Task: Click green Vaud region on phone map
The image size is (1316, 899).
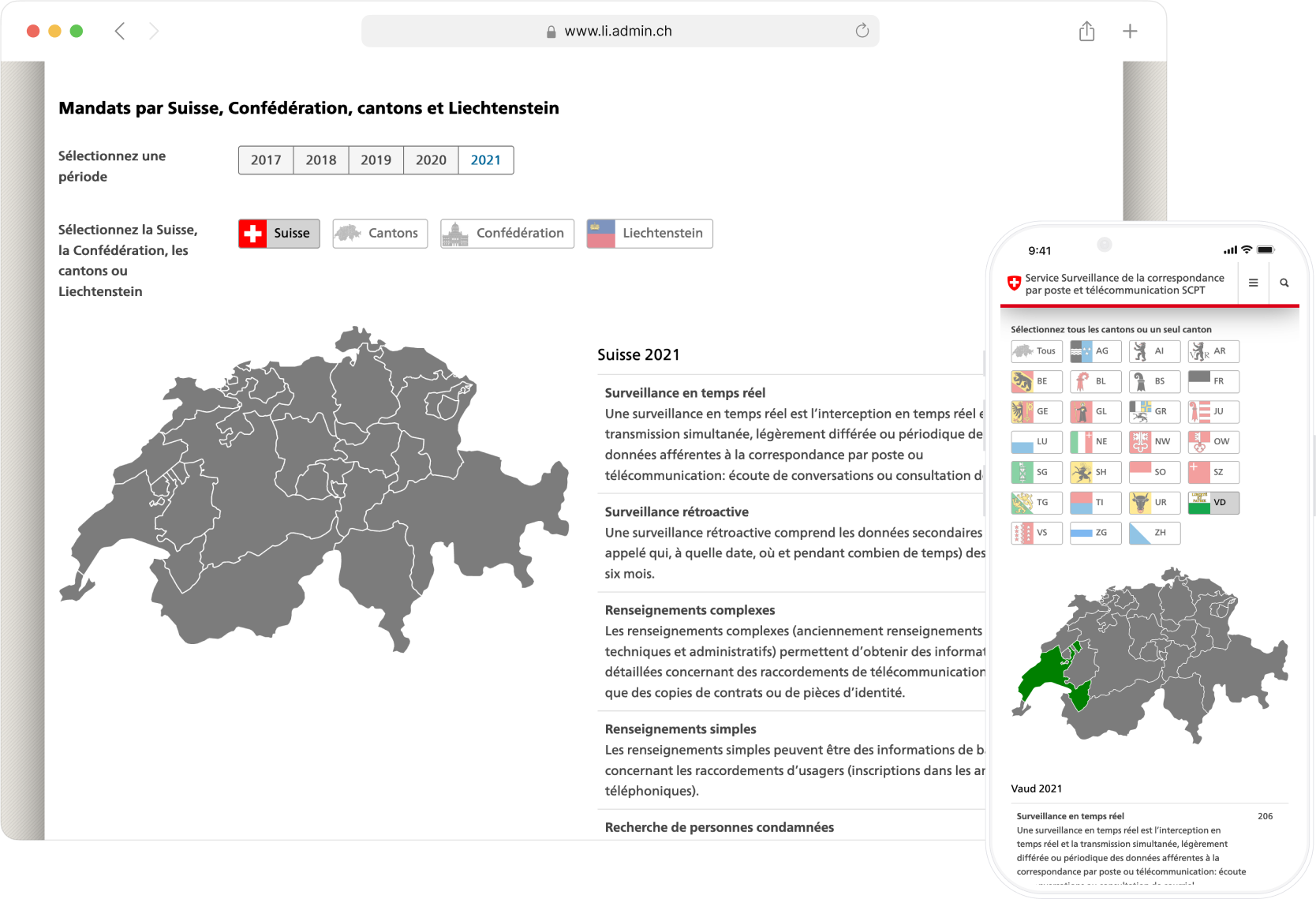Action: point(1045,672)
